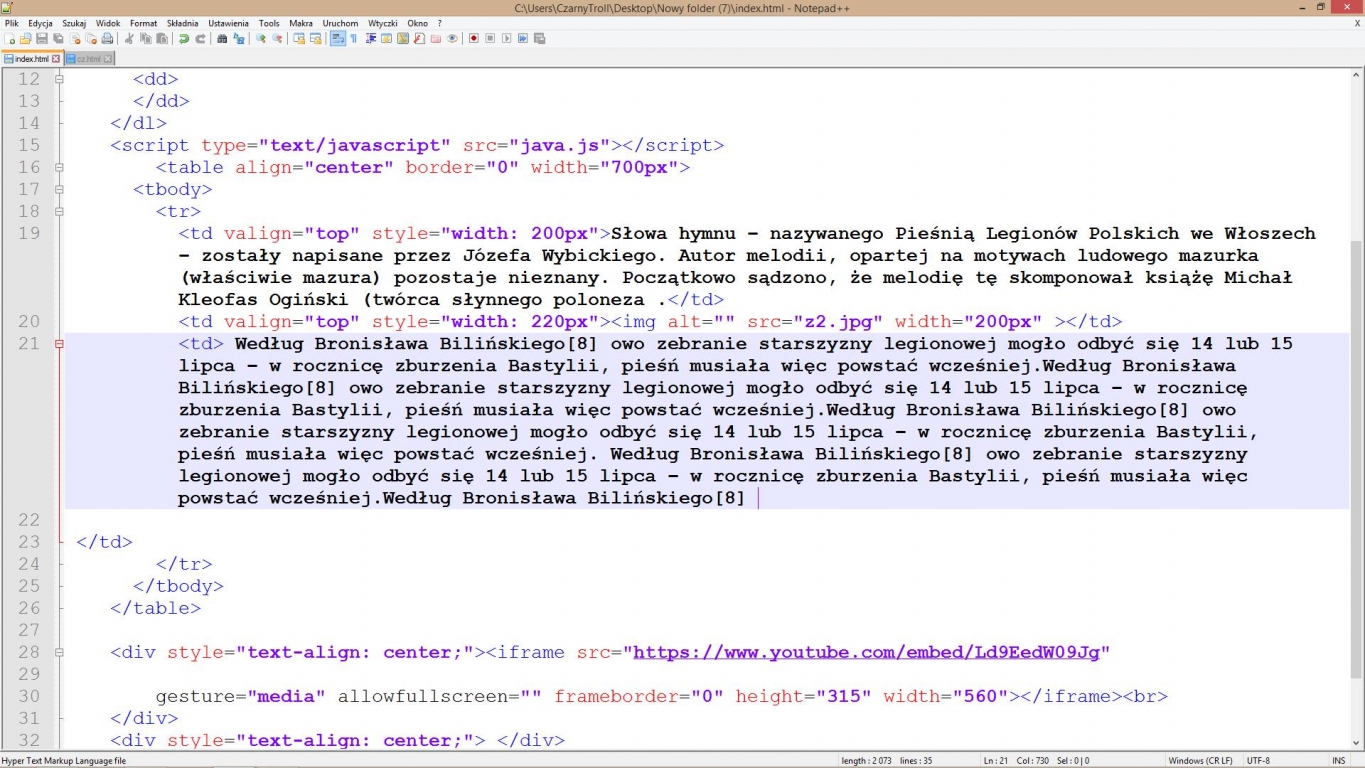Screen dimensions: 1365x768
Task: Toggle the Monitoring eye icon
Action: (x=452, y=39)
